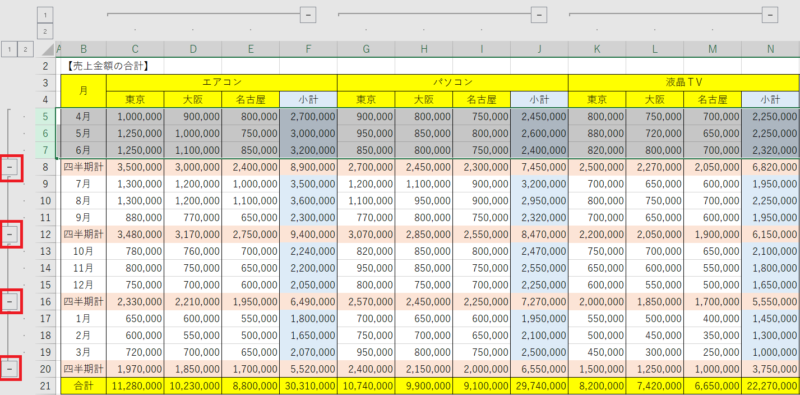Select column F header
Image resolution: width=800 pixels, height=395 pixels.
click(x=308, y=49)
